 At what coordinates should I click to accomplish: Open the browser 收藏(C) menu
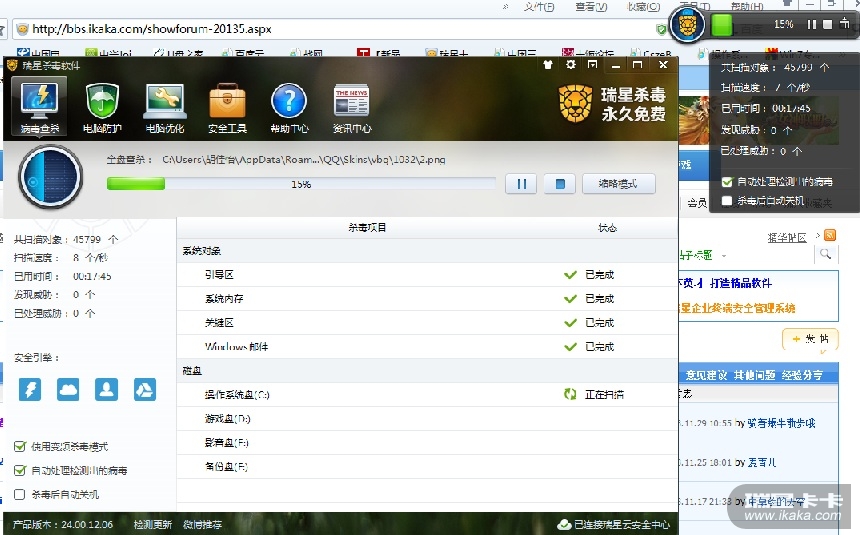[x=643, y=7]
